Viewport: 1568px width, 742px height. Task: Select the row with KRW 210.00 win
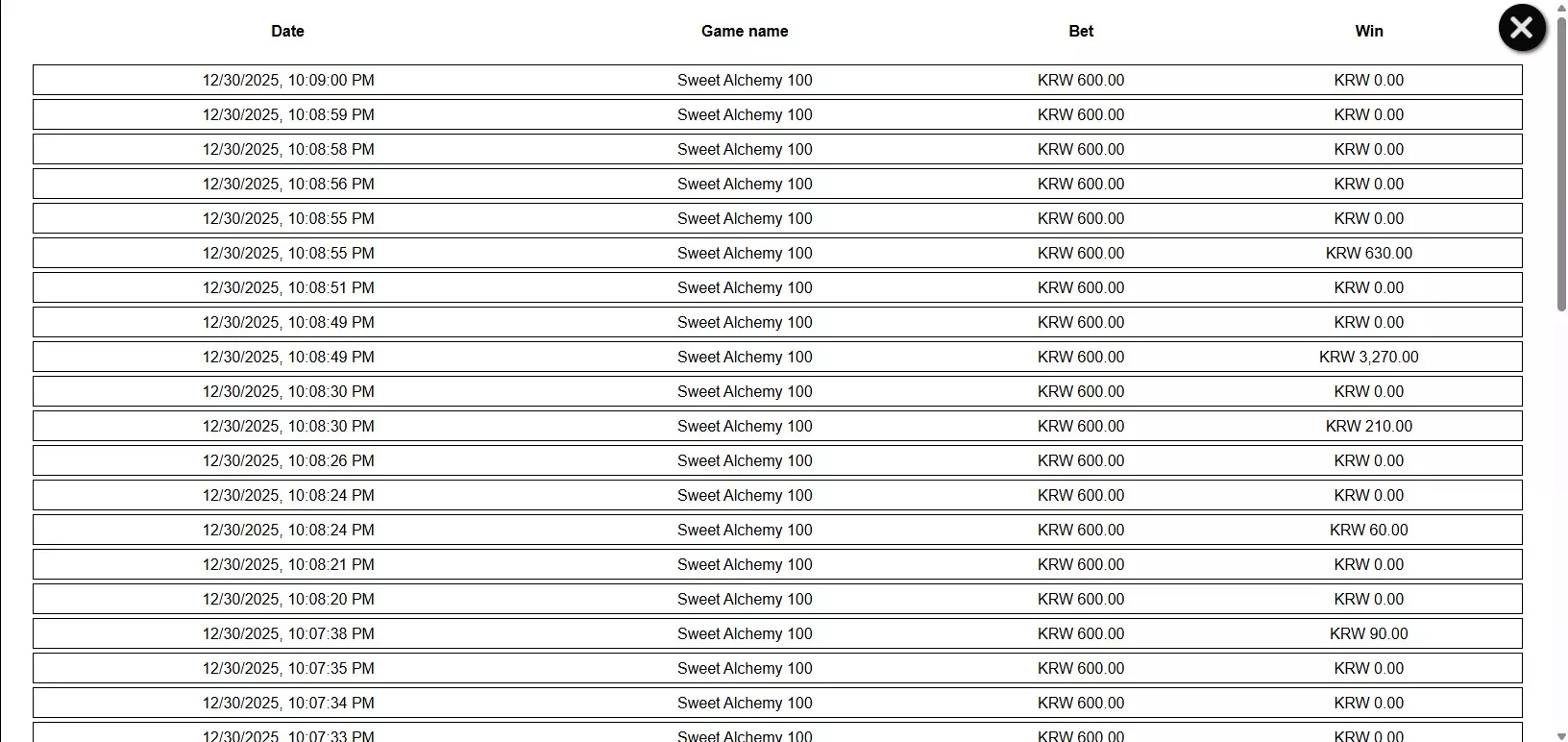(777, 426)
